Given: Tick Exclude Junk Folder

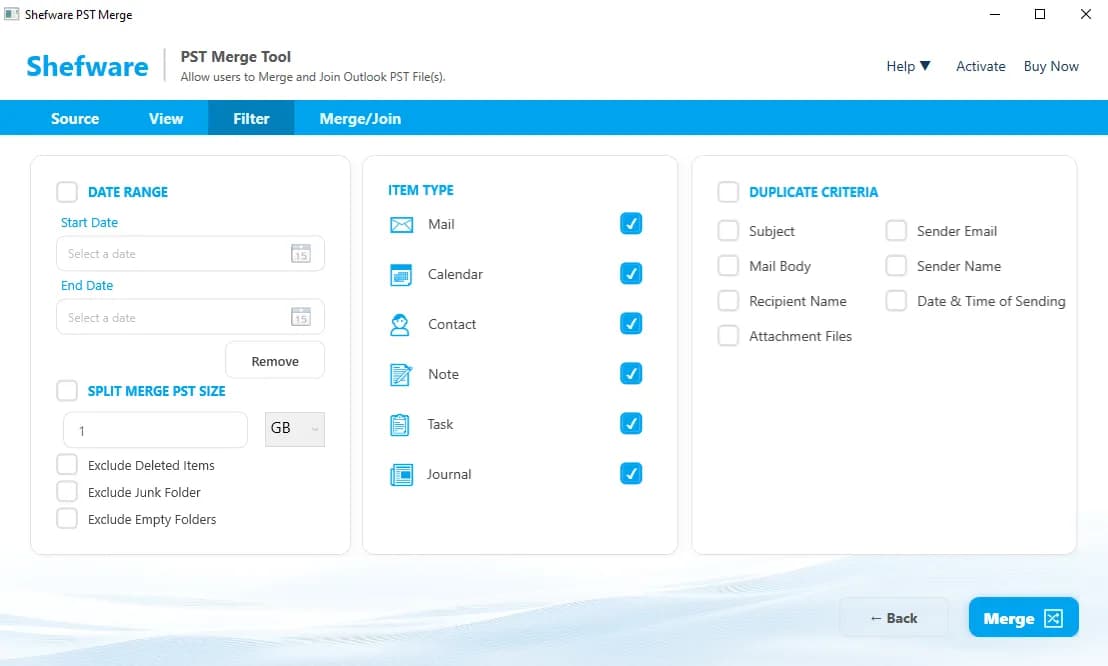Looking at the screenshot, I should pos(67,491).
